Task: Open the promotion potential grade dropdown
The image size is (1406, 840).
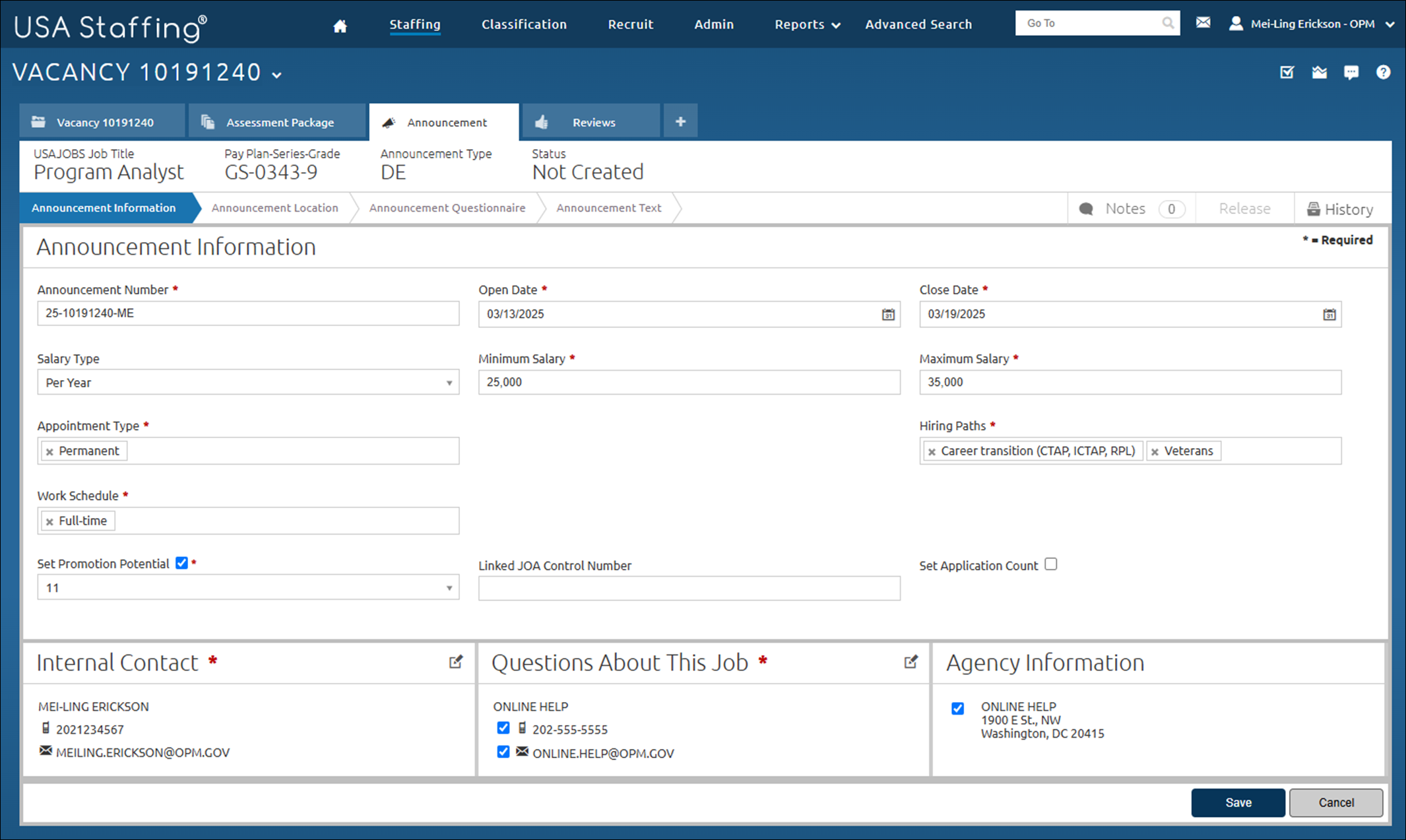Action: pos(248,588)
